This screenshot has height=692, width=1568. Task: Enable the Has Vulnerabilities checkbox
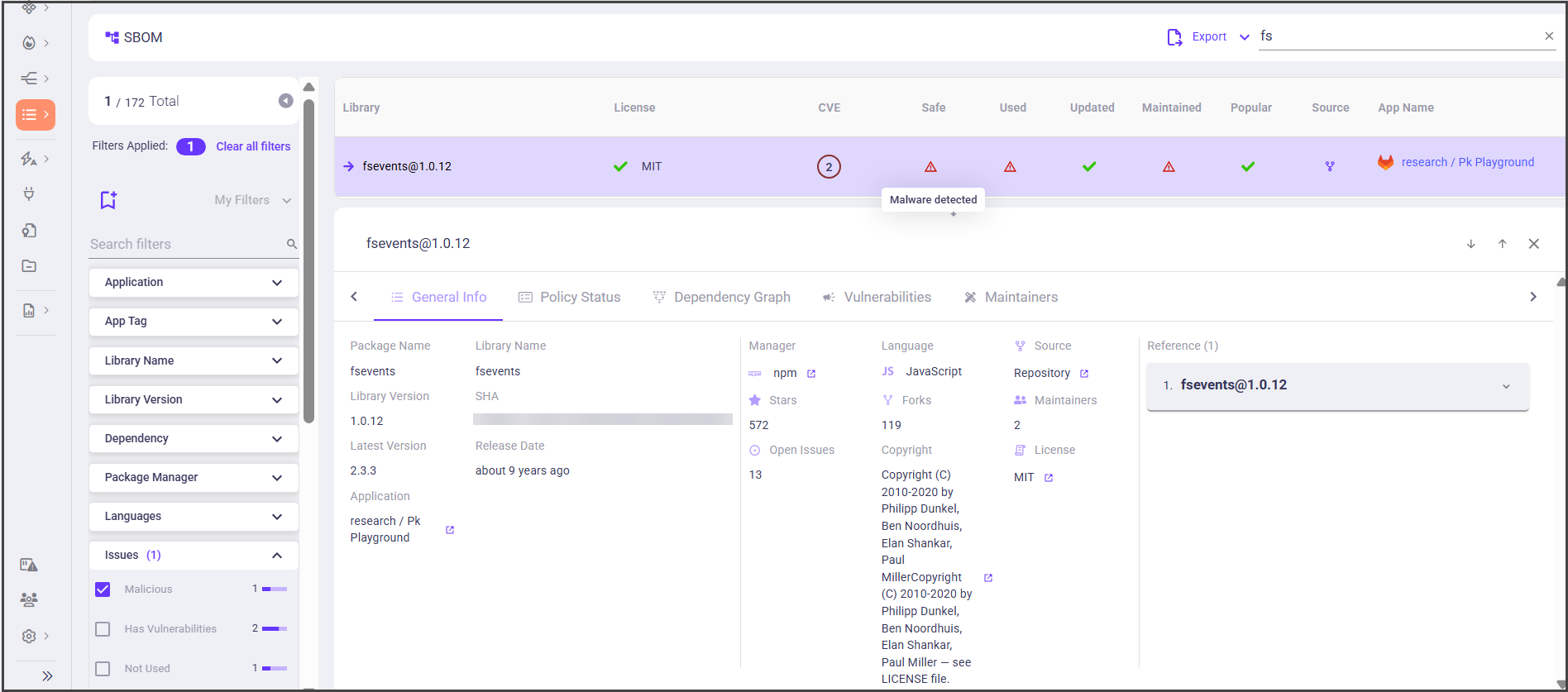[103, 629]
